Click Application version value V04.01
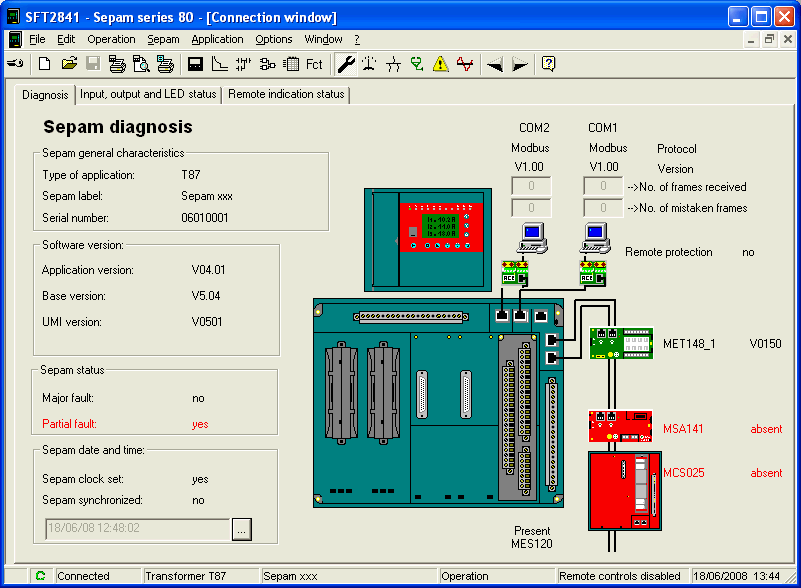This screenshot has width=801, height=588. point(208,270)
